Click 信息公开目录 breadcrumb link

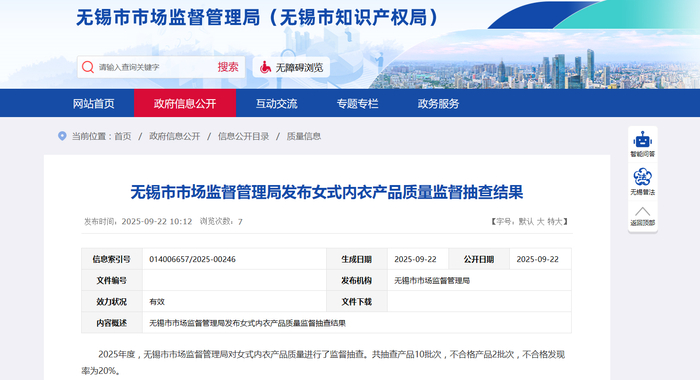243,136
